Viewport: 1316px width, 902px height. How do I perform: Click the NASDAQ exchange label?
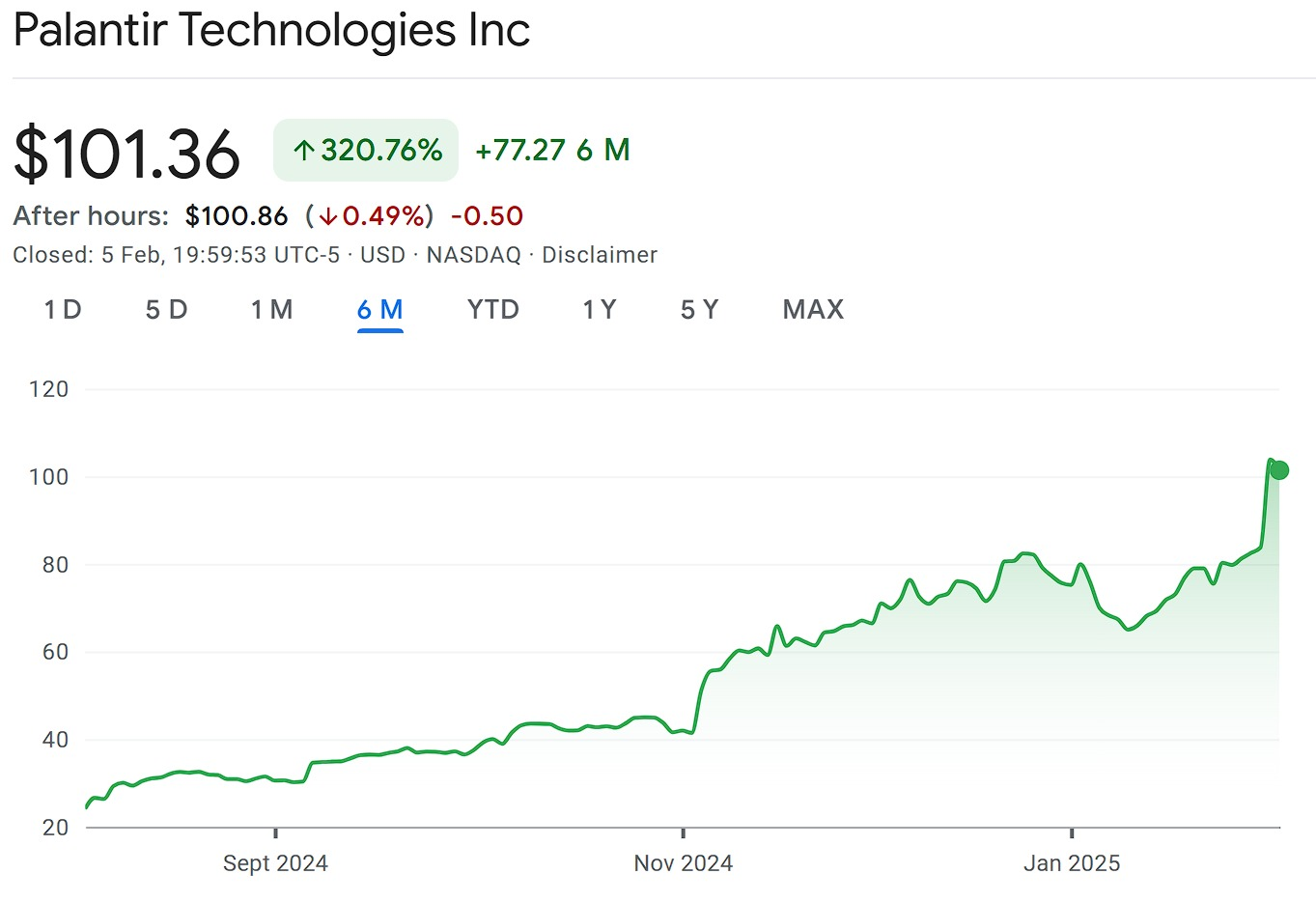pyautogui.click(x=472, y=255)
